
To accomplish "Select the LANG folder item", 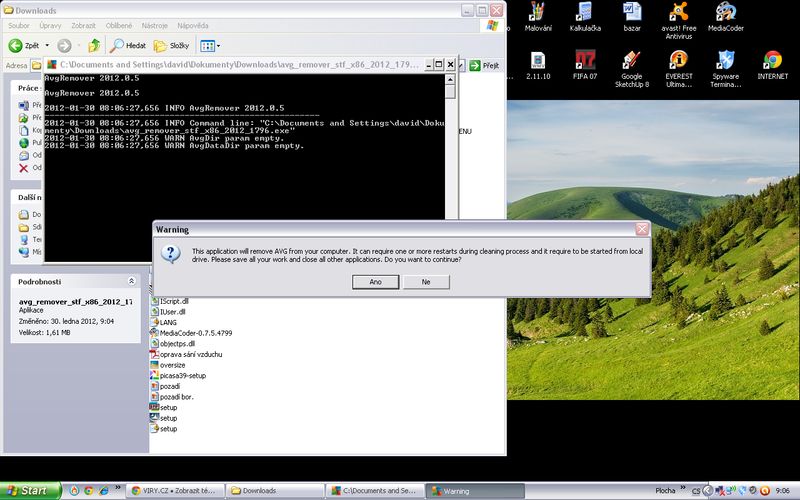I will (163, 322).
